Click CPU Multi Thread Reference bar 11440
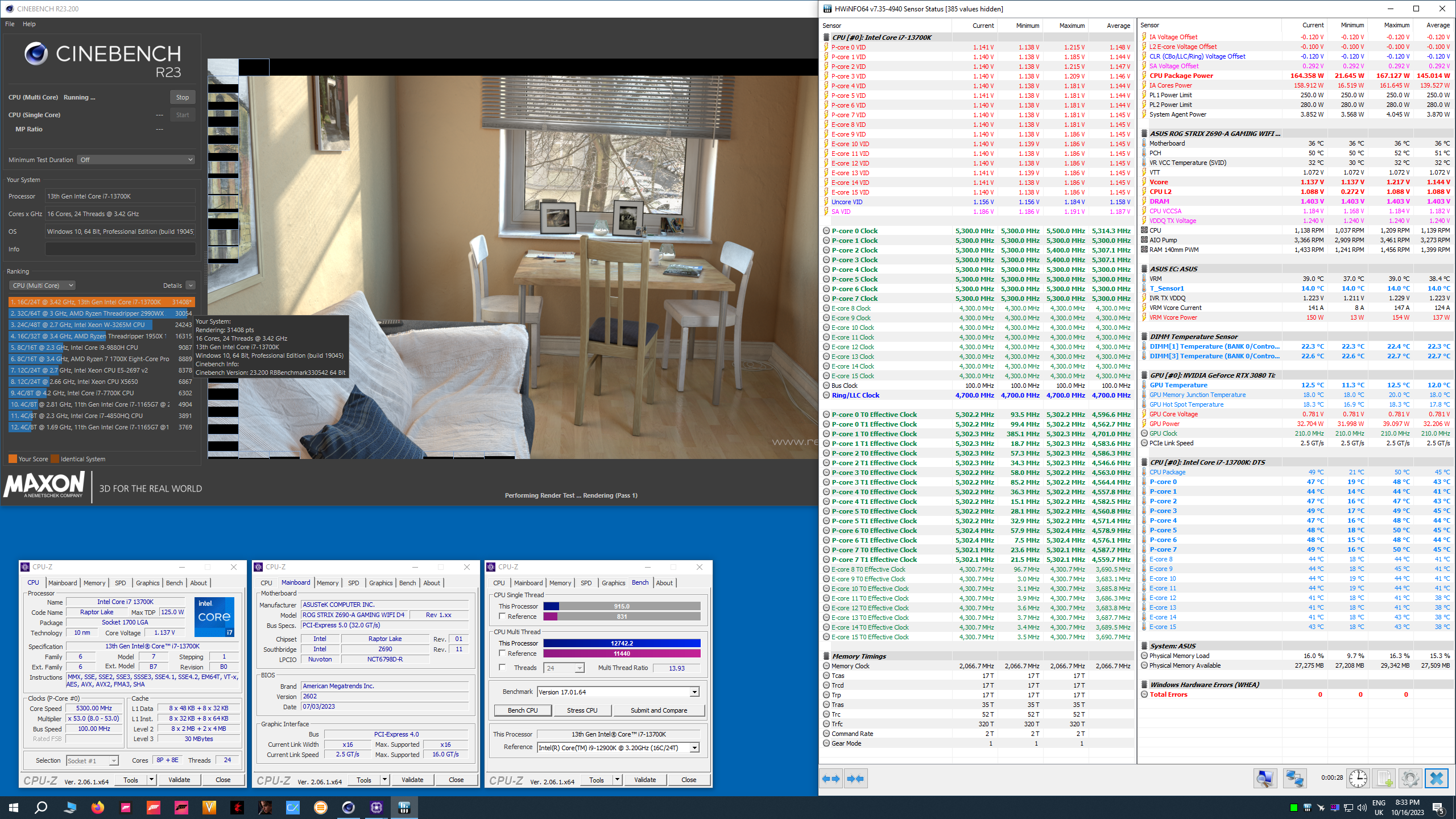The image size is (1456, 819). (x=622, y=653)
